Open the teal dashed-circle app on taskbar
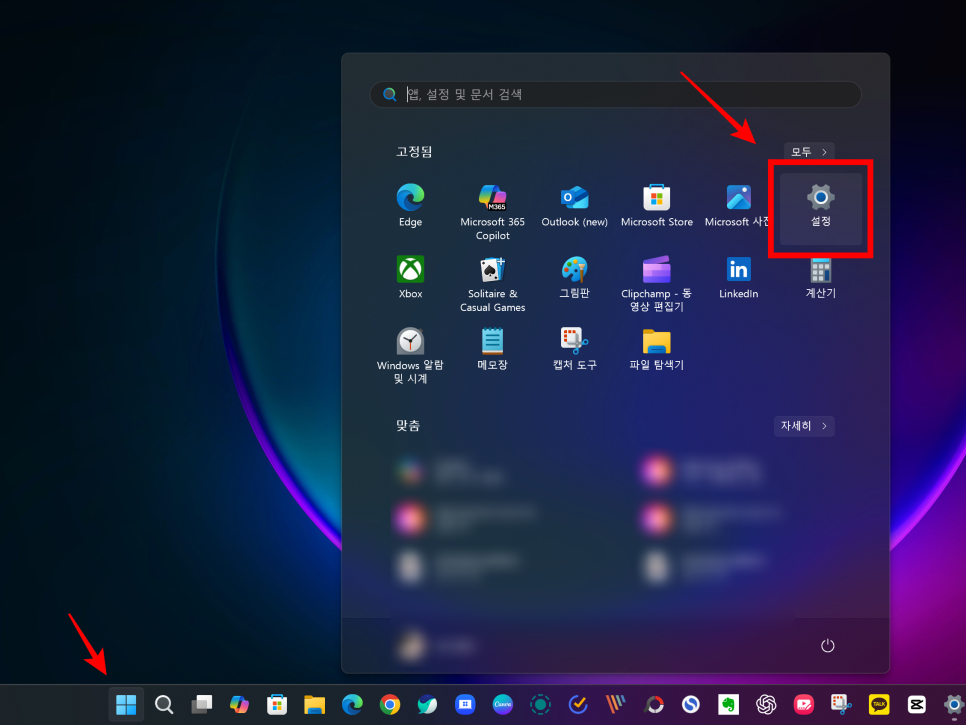966x725 pixels. pyautogui.click(x=540, y=704)
